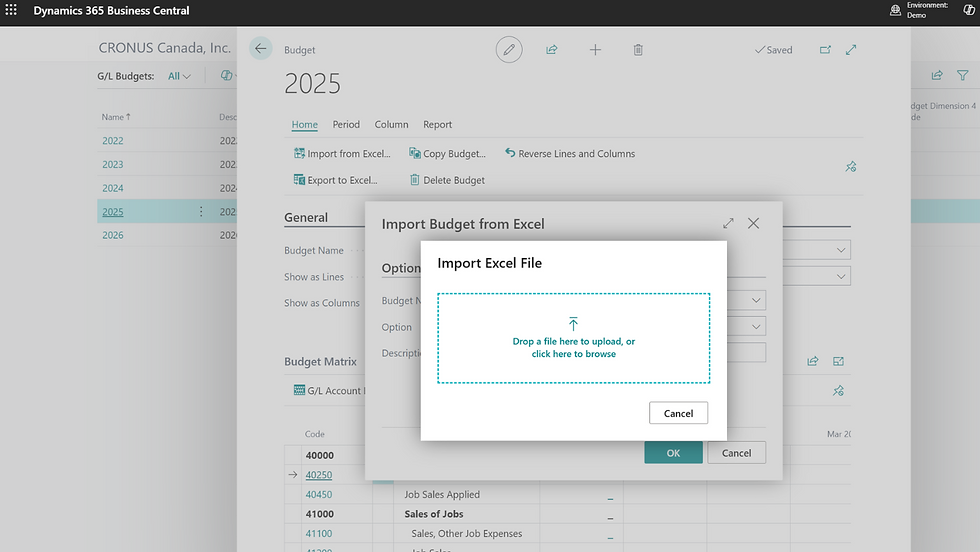Click the pencil edit icon on Budget page
Viewport: 980px width, 552px height.
(x=509, y=49)
